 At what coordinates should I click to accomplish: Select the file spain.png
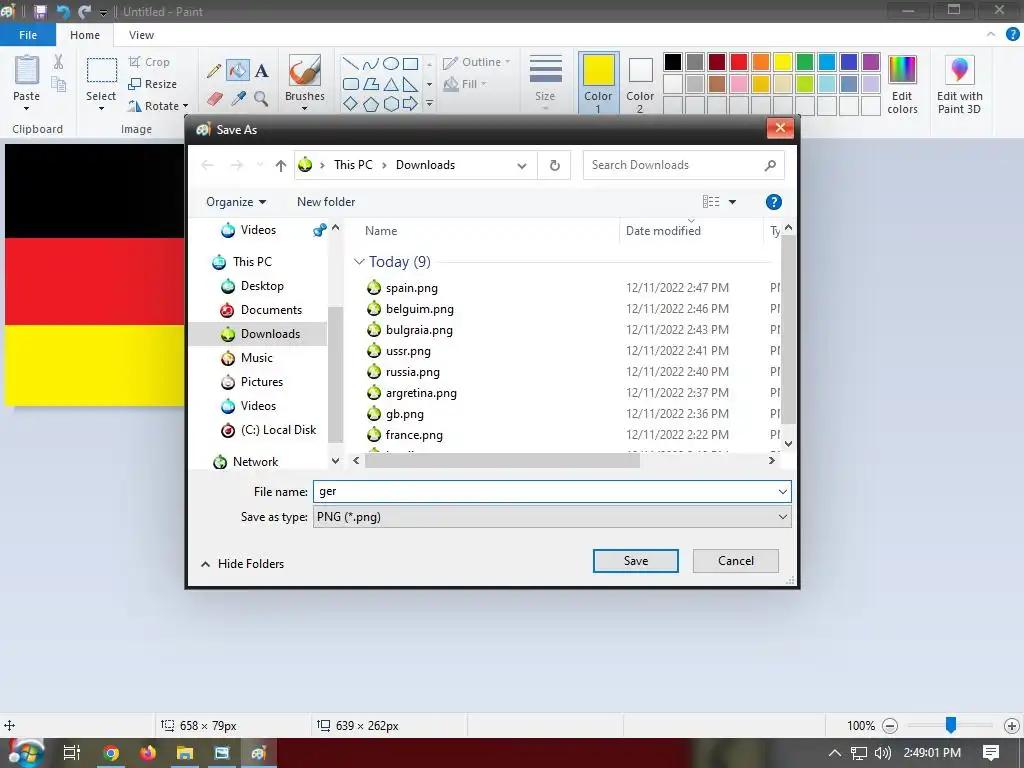(x=411, y=288)
